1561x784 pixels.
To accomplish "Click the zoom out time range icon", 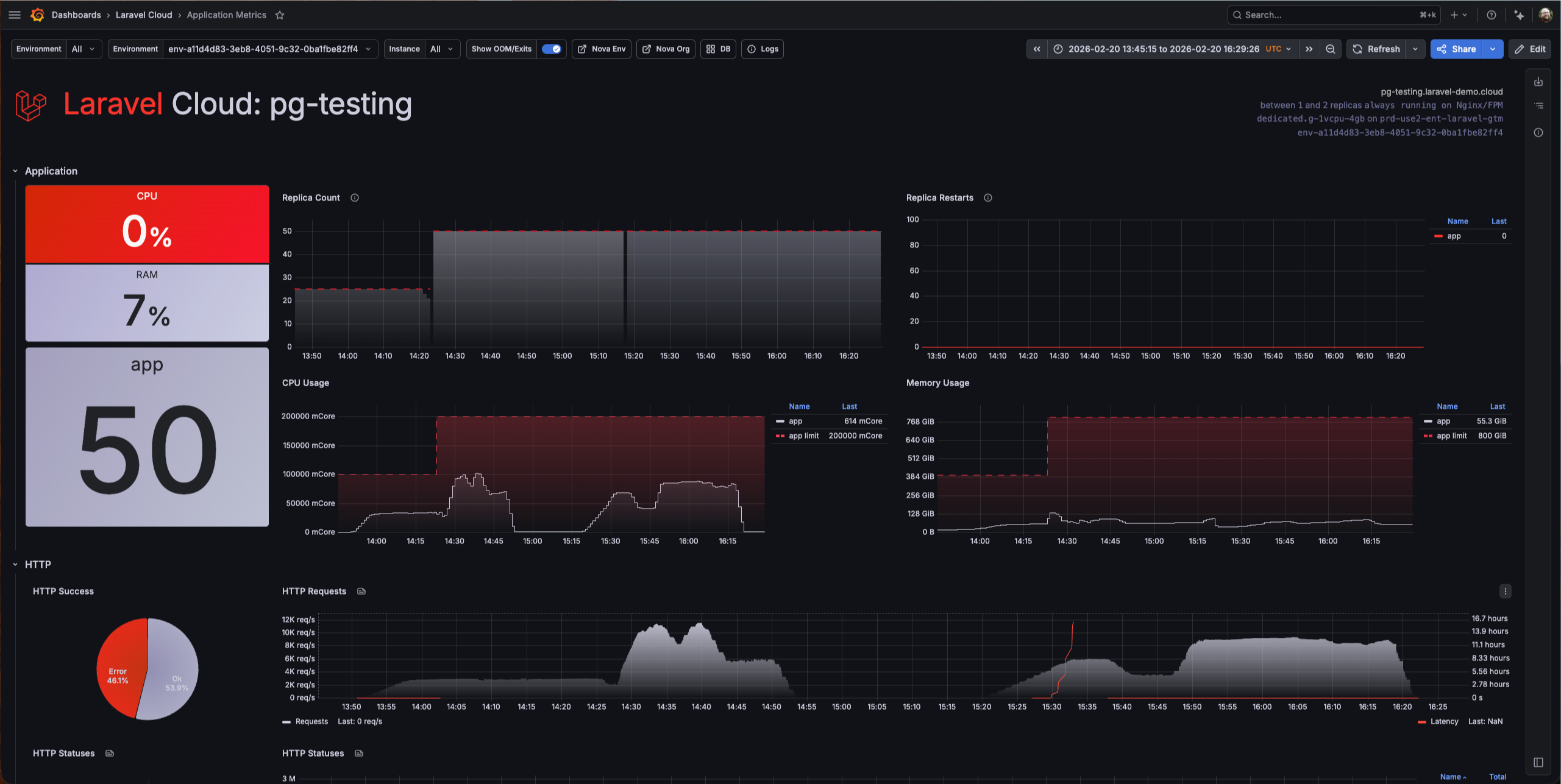I will [x=1331, y=49].
